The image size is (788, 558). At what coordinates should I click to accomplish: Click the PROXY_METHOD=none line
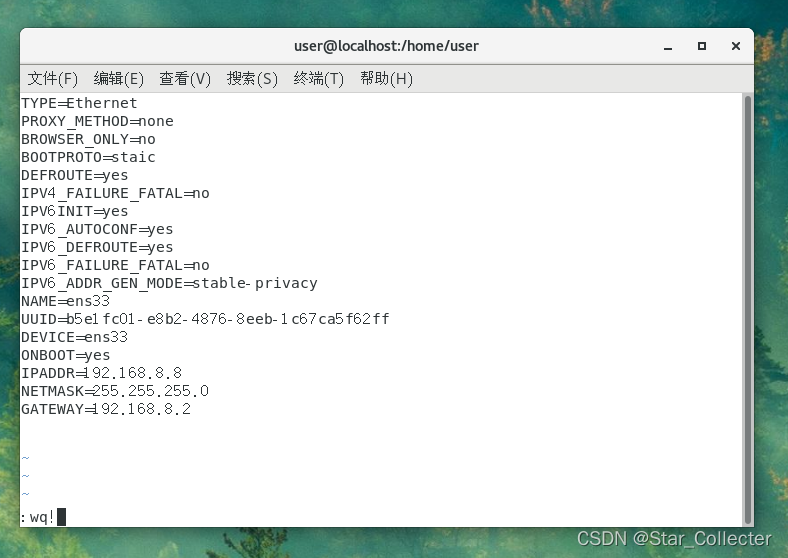97,121
